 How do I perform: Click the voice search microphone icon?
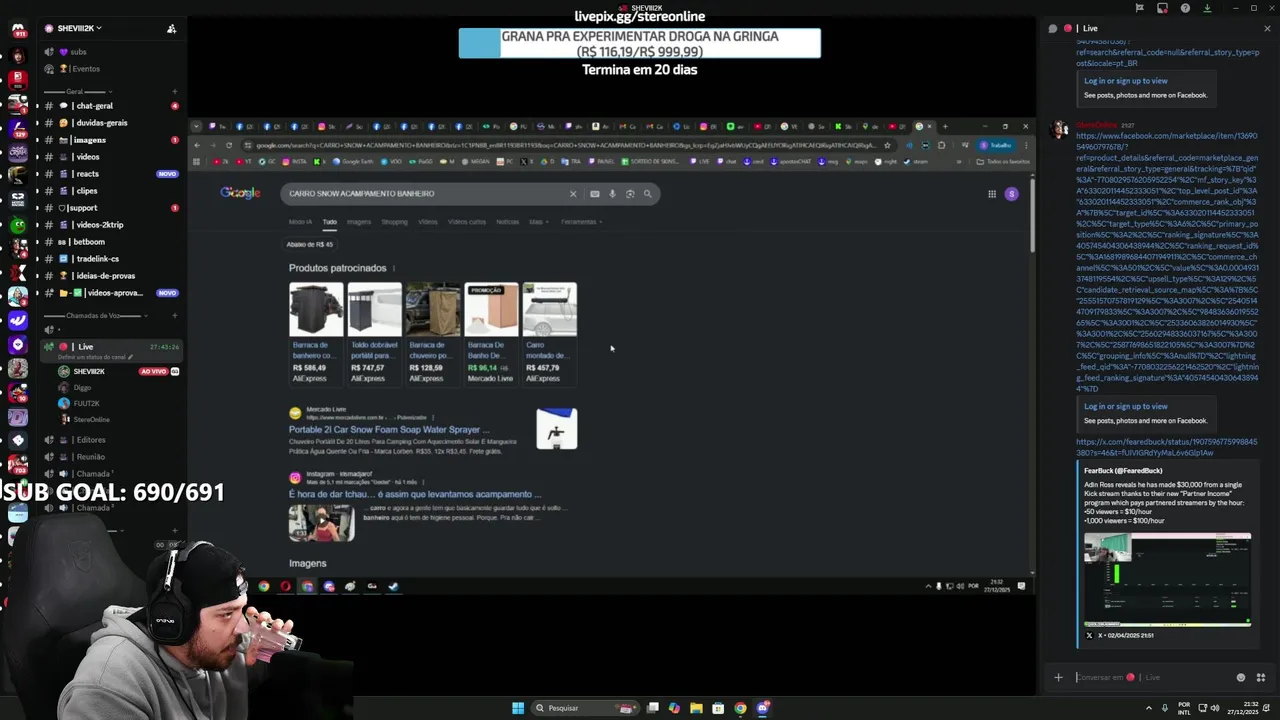612,194
